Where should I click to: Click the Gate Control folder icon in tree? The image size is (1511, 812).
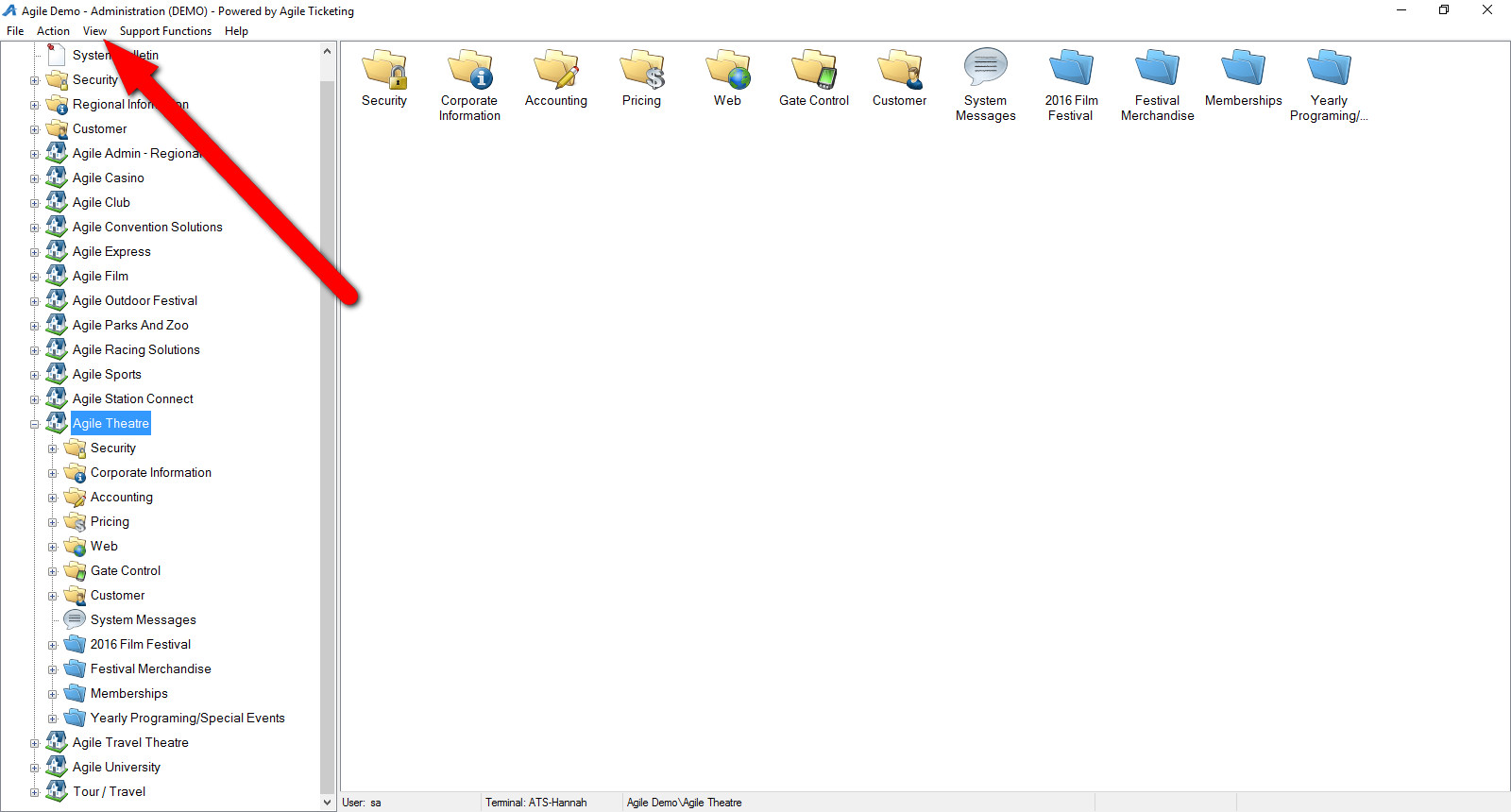(x=75, y=570)
